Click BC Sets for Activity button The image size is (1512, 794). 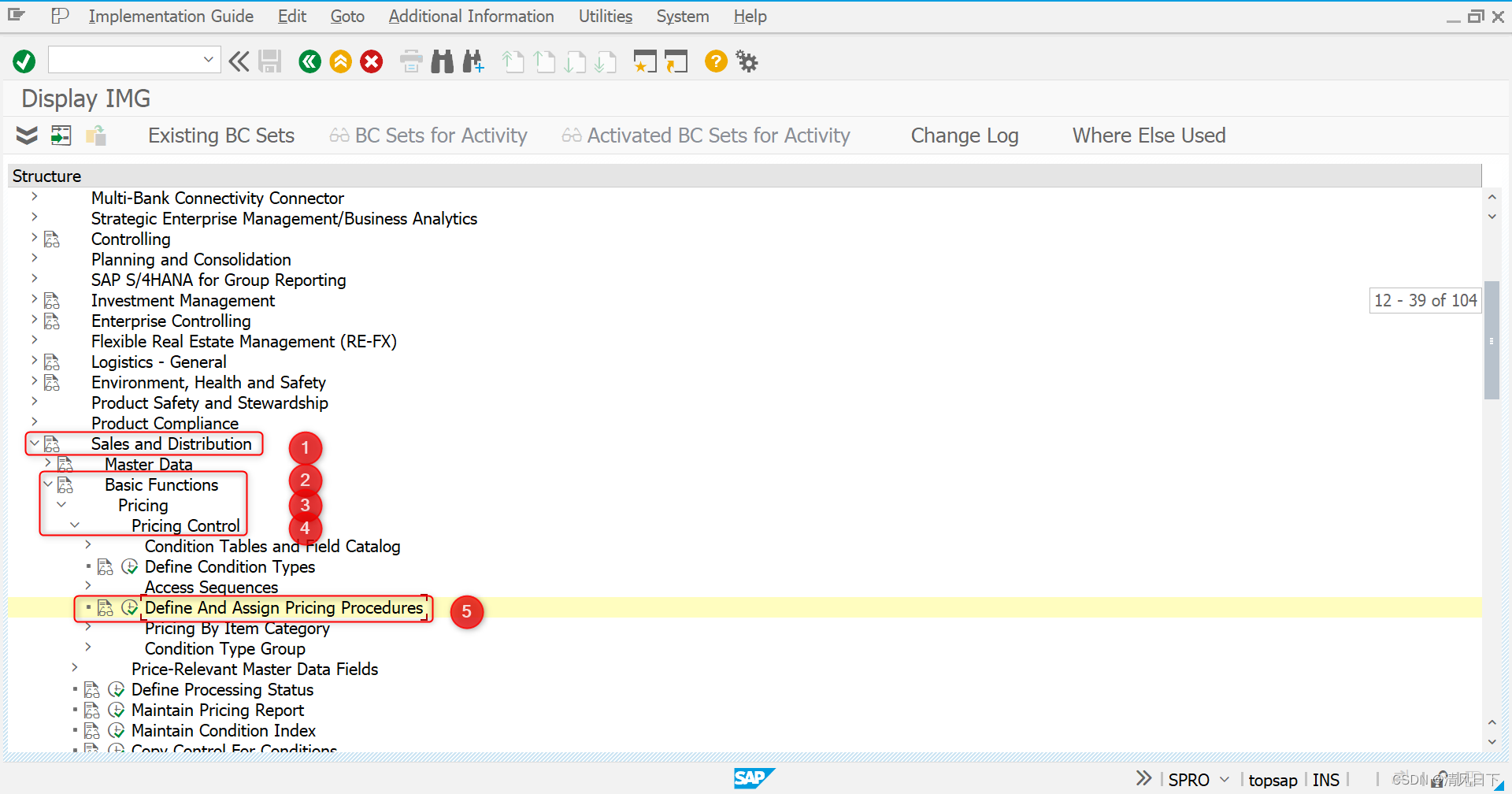[428, 135]
